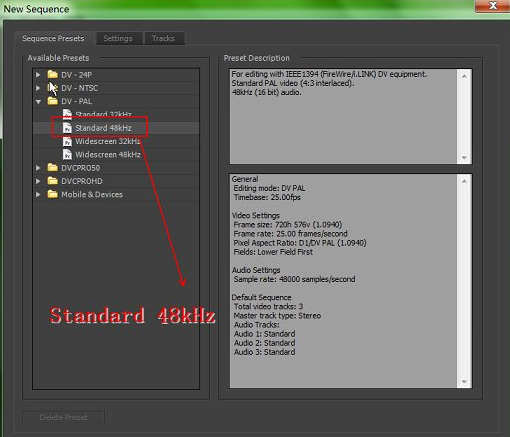Viewport: 510px width, 437px height.
Task: Click the 'Editing mode: DV PAL' text
Action: (x=269, y=188)
